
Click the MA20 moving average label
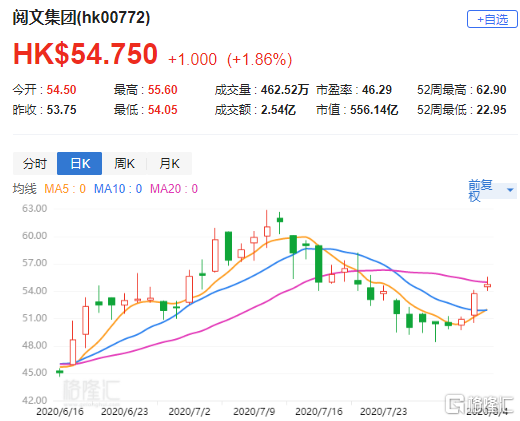click(174, 189)
